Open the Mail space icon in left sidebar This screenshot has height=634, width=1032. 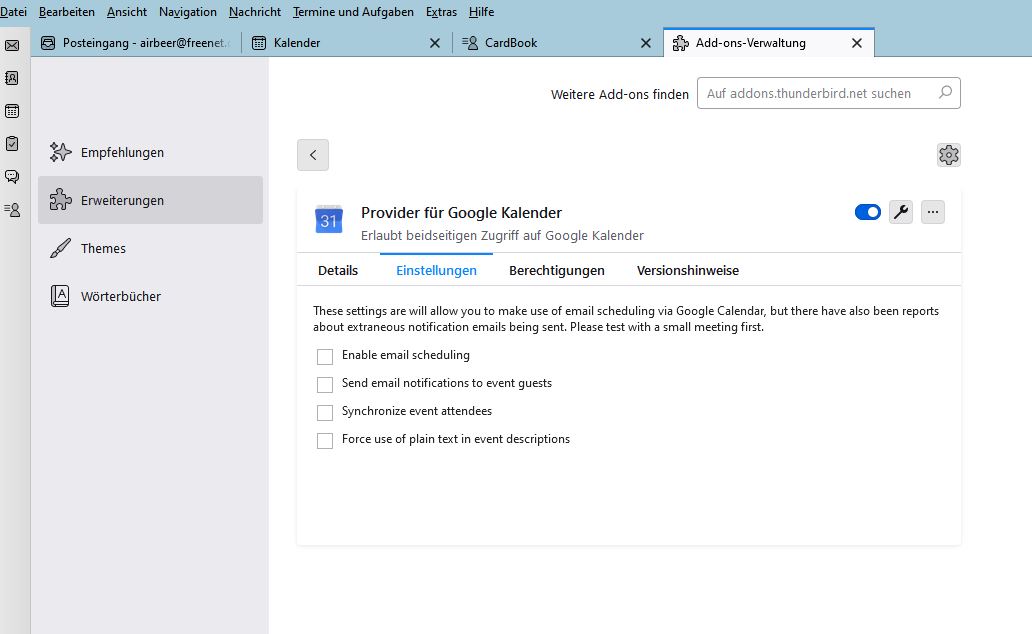click(x=12, y=45)
